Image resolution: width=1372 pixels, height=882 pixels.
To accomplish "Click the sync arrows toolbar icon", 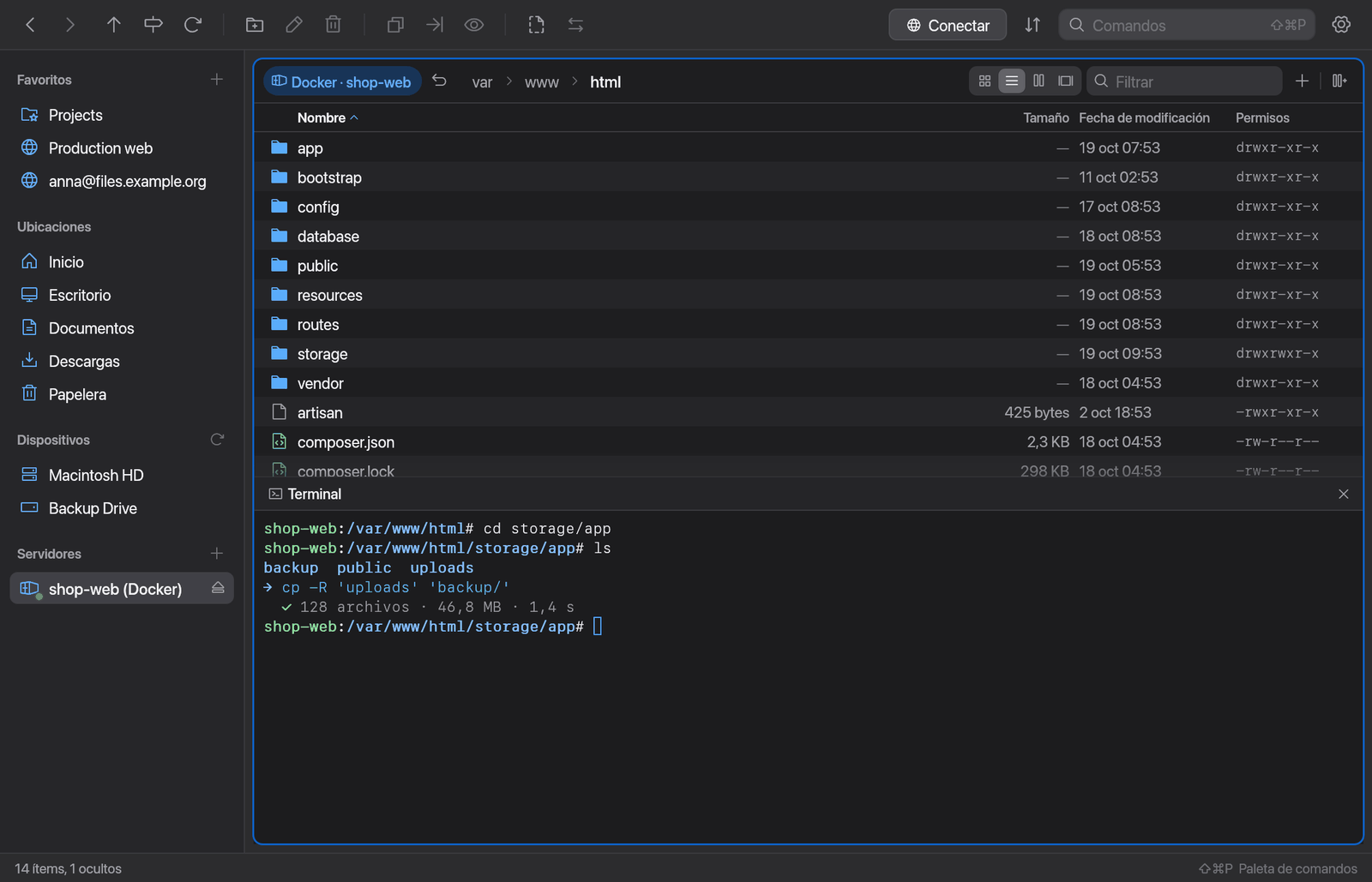I will (575, 25).
